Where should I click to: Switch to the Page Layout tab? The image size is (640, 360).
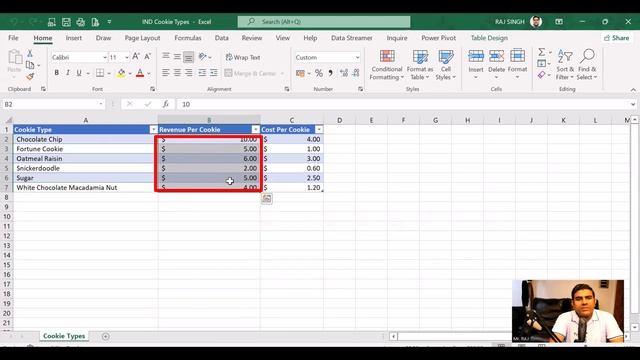142,38
